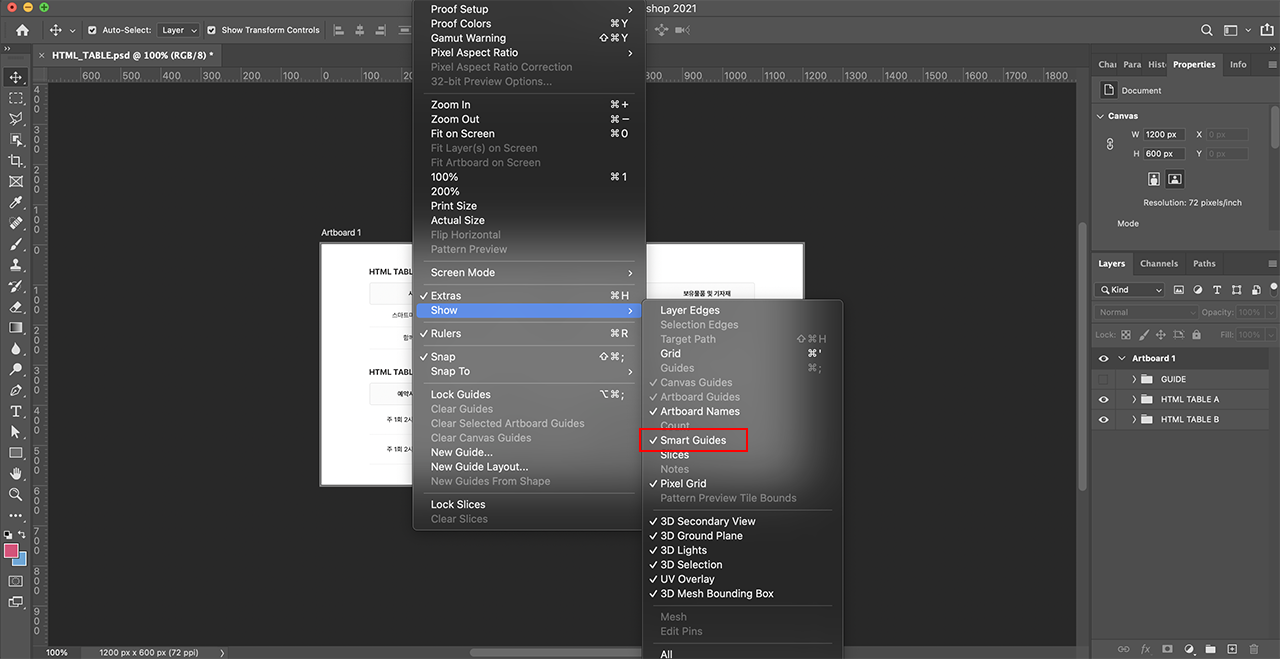The image size is (1280, 659).
Task: Click the search icon in options bar
Action: pos(1207,30)
